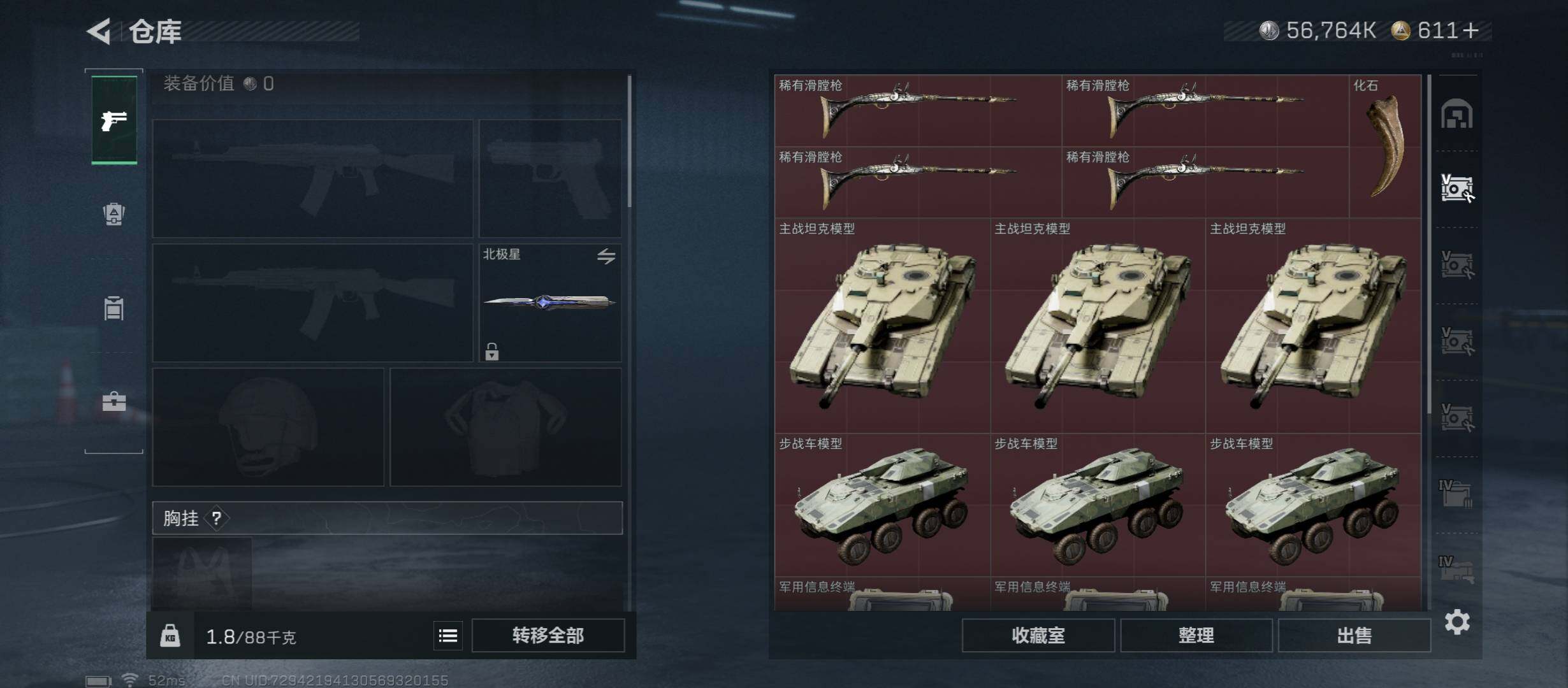Viewport: 1568px width, 688px height.
Task: Select the 化石 fossil item thumbnail
Action: click(1385, 147)
